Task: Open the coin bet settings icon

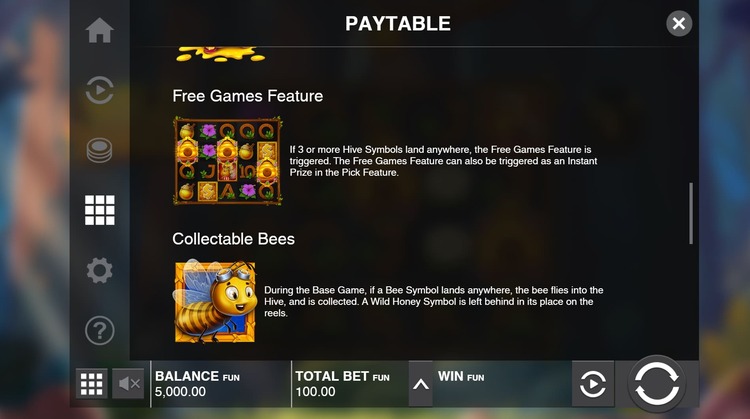Action: (99, 150)
